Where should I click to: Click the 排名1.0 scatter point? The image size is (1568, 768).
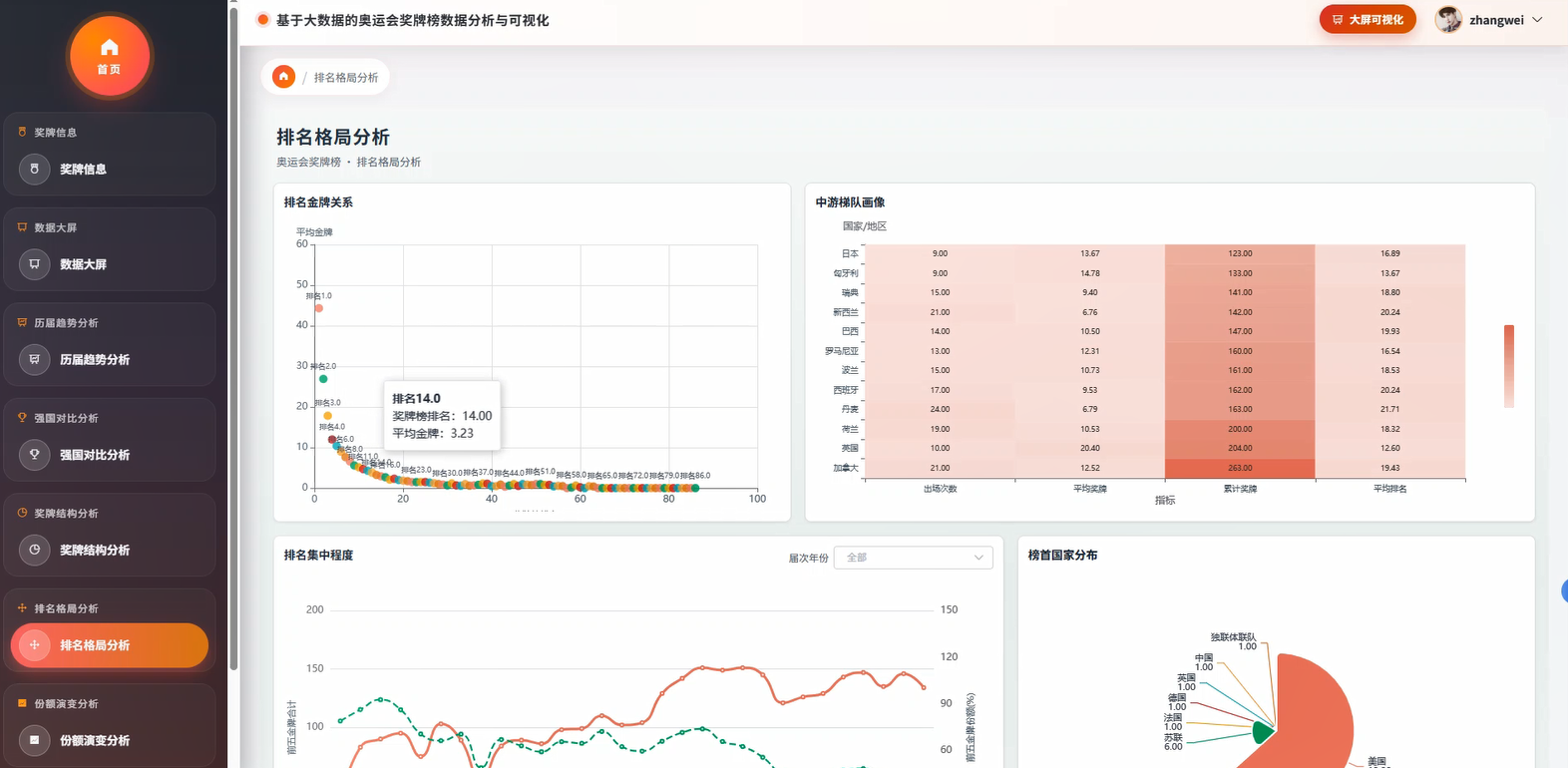pos(318,308)
